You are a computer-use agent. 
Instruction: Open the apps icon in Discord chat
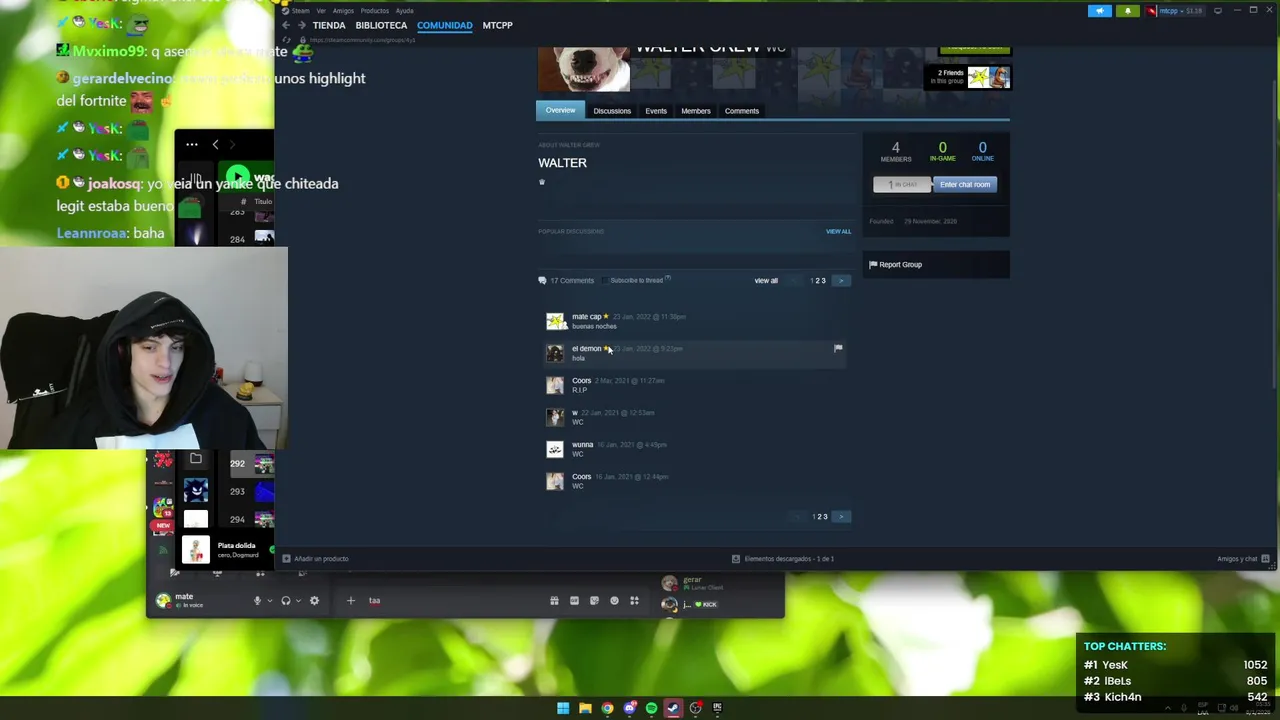(x=634, y=601)
